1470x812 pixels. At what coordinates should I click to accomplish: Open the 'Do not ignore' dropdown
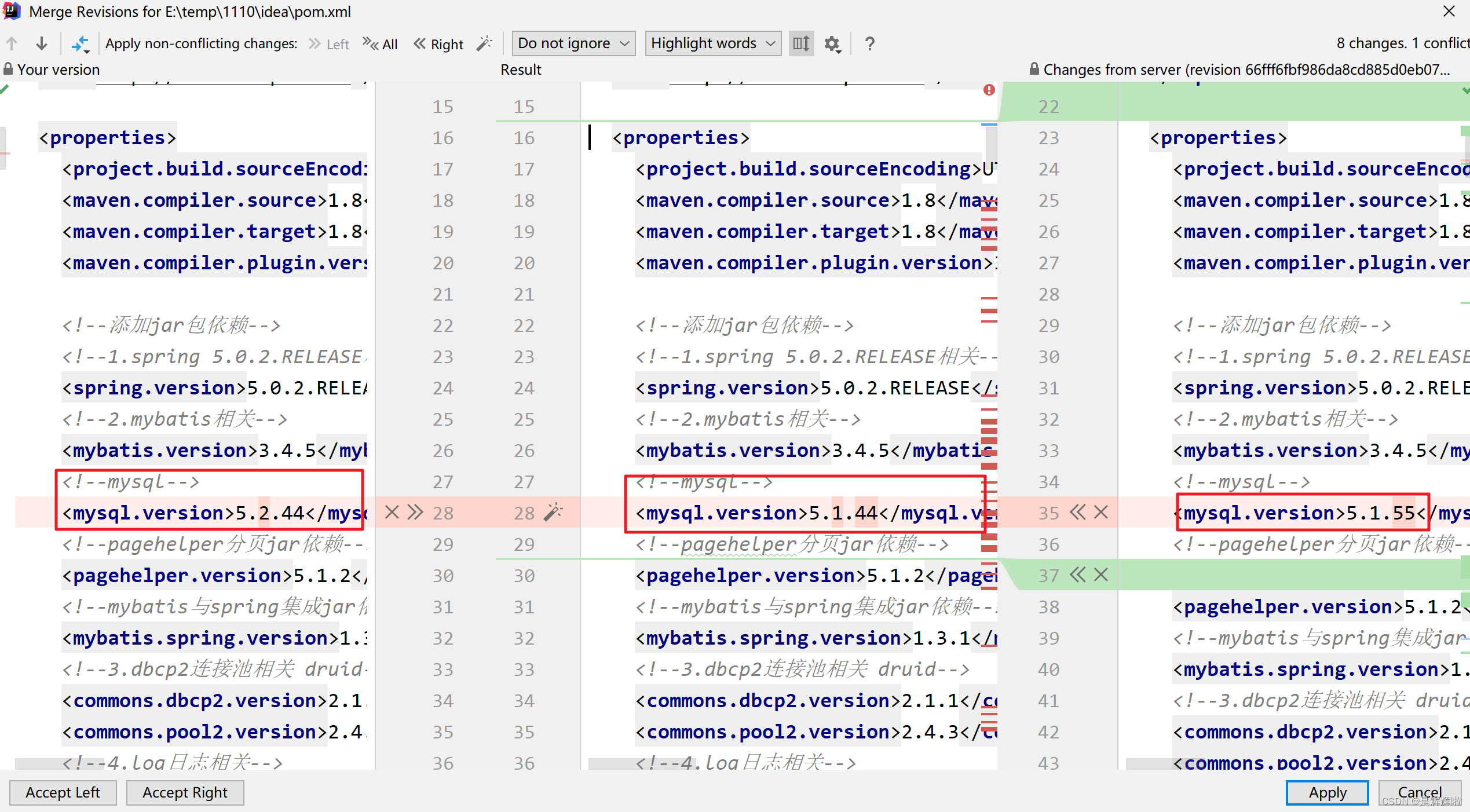(x=573, y=43)
